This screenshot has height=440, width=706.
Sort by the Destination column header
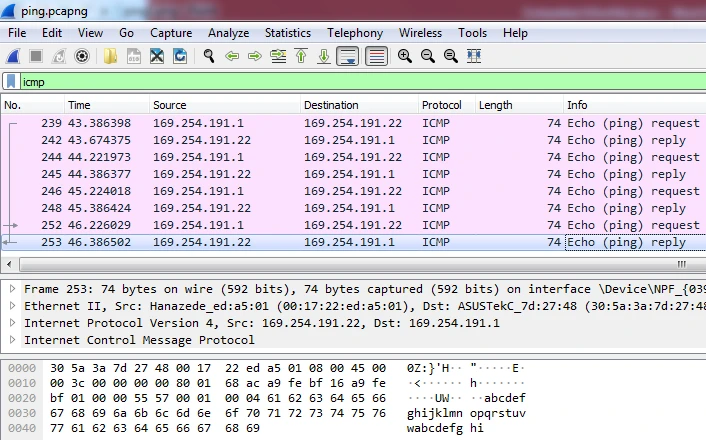pyautogui.click(x=359, y=105)
